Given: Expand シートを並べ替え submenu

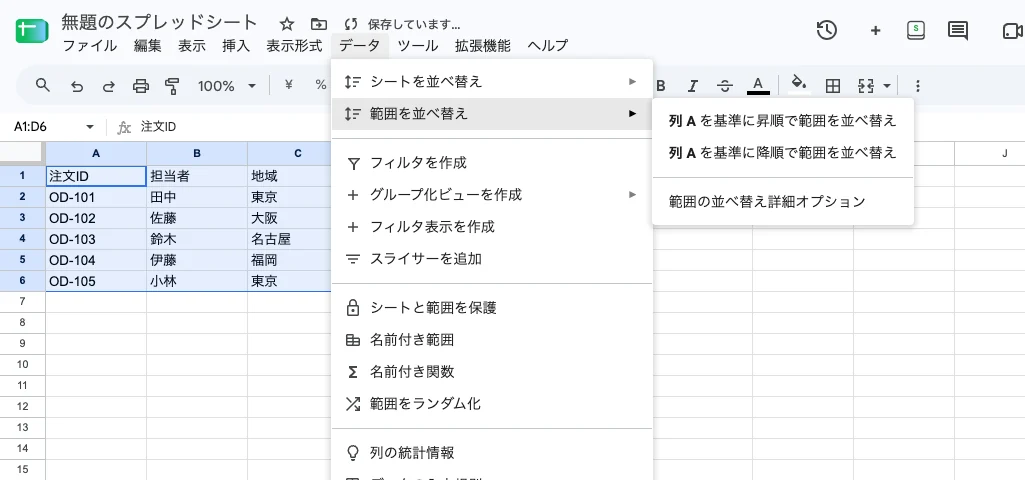Looking at the screenshot, I should pyautogui.click(x=492, y=82).
